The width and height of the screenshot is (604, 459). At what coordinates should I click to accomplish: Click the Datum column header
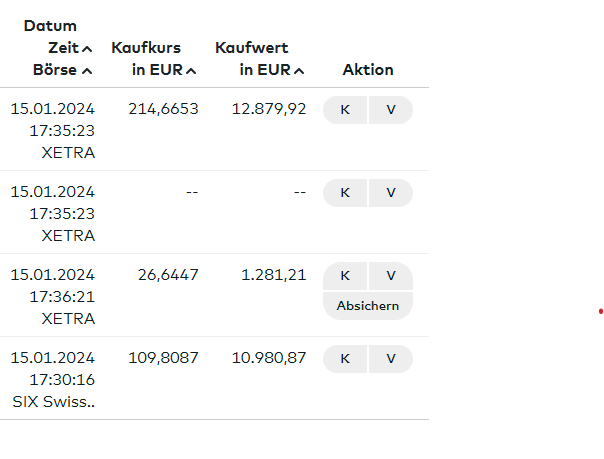(50, 26)
